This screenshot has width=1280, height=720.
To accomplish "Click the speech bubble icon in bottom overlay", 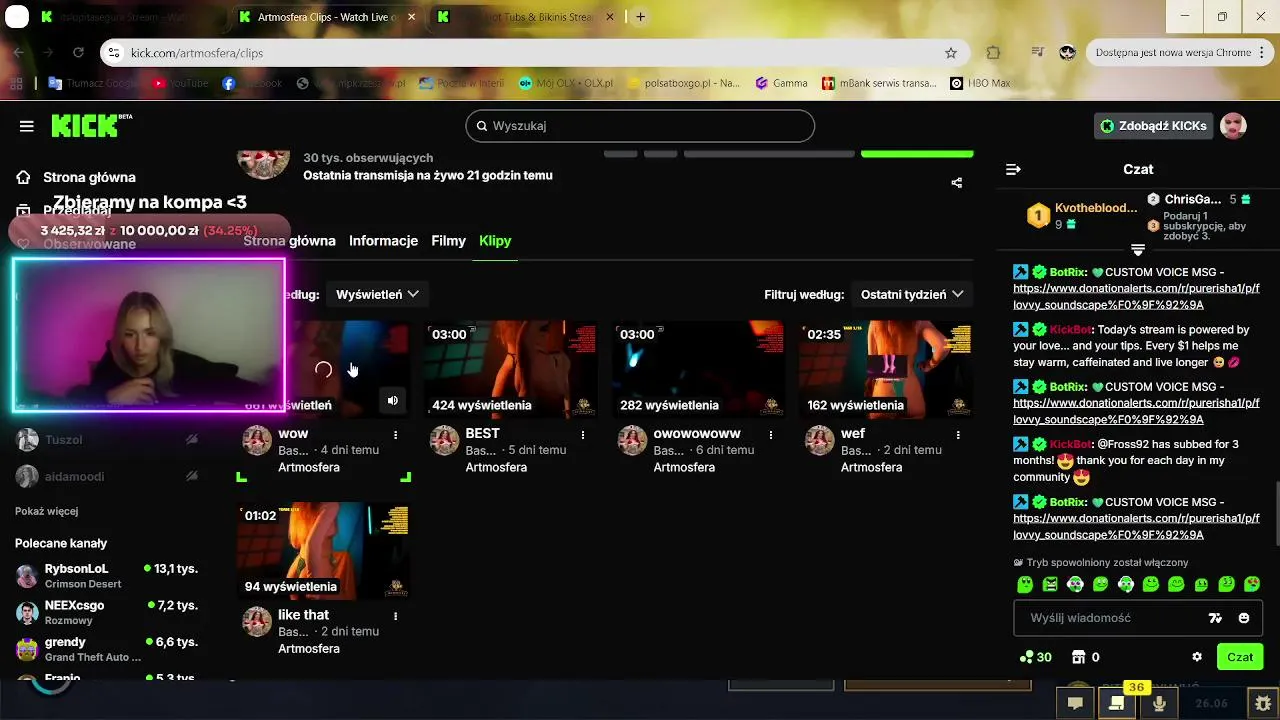I will 1075,703.
